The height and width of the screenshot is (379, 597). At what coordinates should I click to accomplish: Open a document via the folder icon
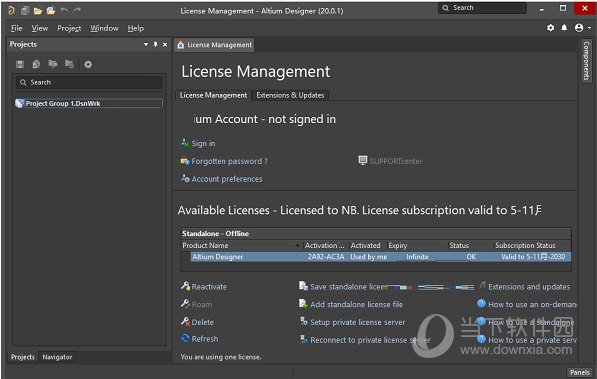tap(38, 11)
